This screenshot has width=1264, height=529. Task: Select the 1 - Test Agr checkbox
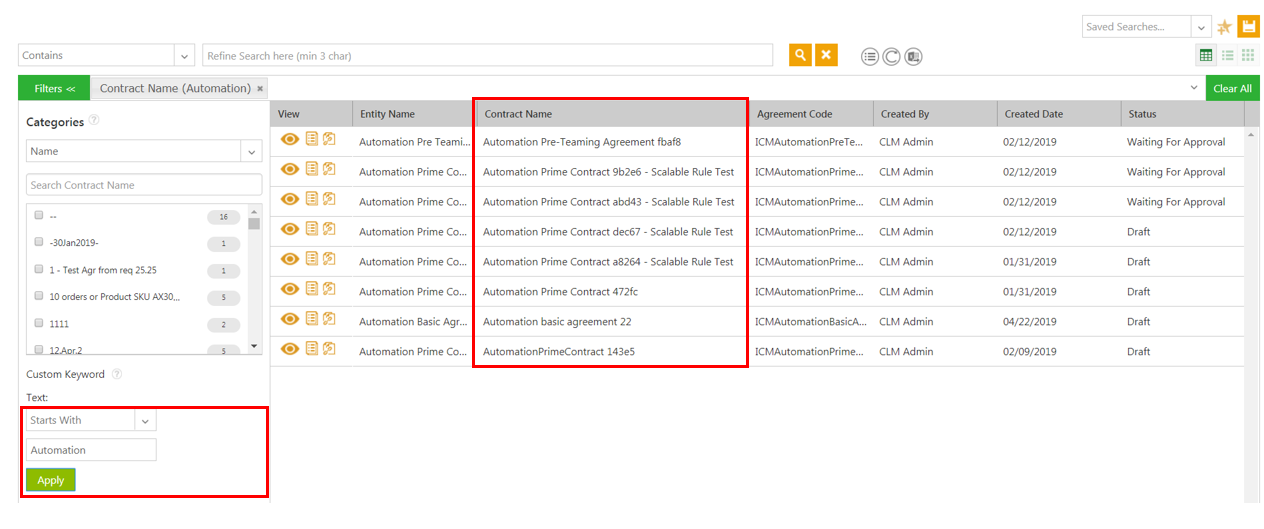tap(39, 270)
